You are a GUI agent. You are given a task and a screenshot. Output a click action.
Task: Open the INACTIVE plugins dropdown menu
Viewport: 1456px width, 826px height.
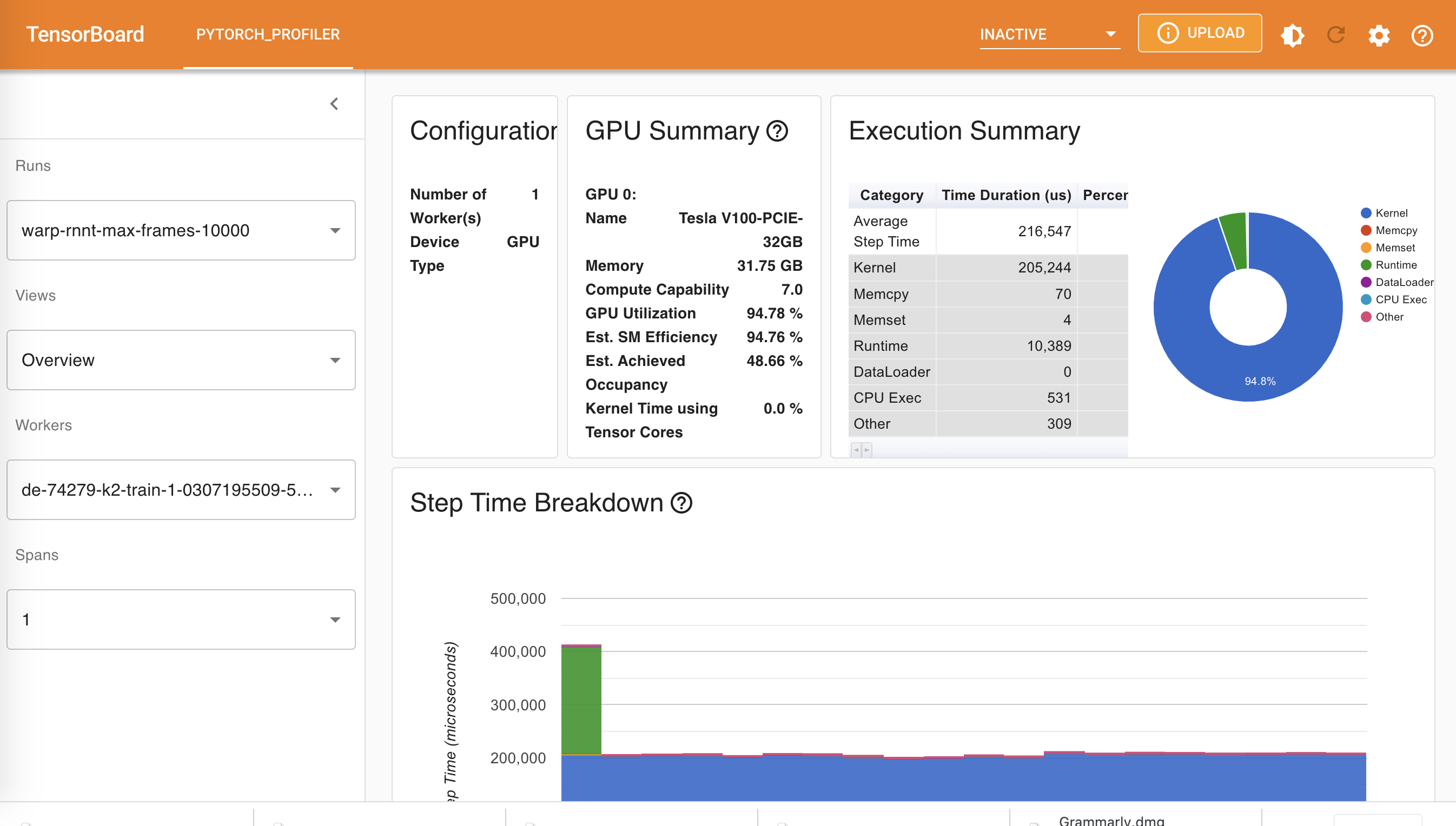[x=1049, y=34]
